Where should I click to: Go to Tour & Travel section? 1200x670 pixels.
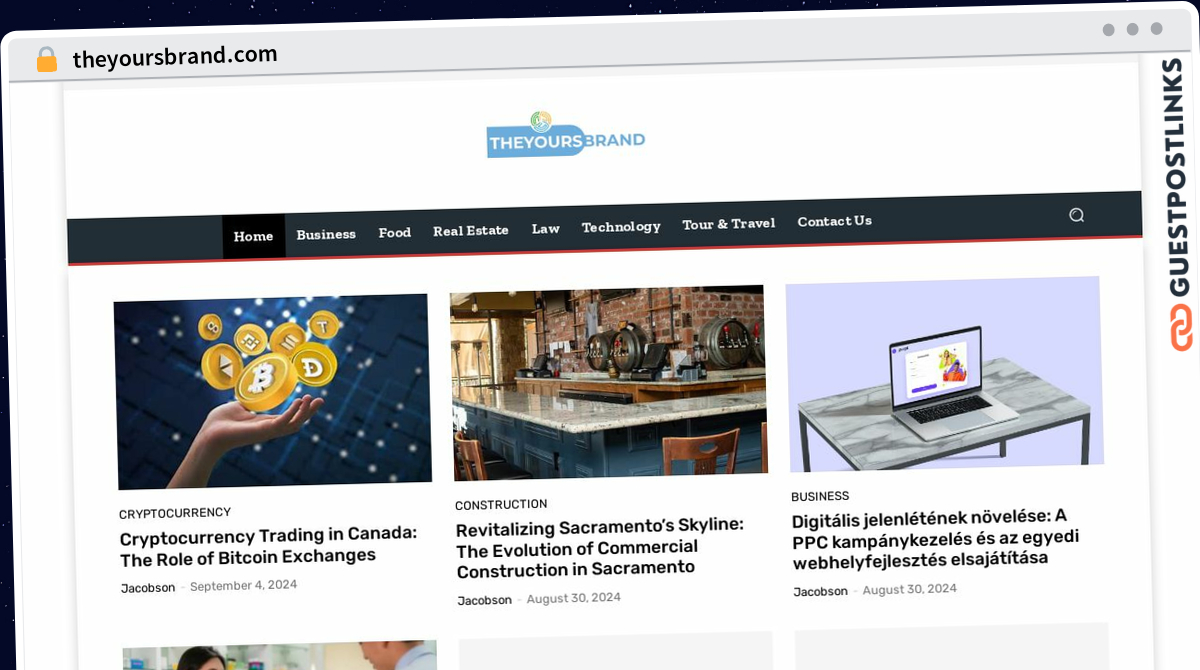(x=729, y=224)
